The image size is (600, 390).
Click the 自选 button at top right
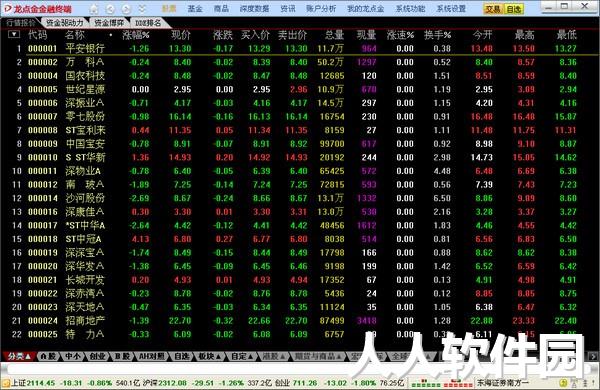click(514, 9)
